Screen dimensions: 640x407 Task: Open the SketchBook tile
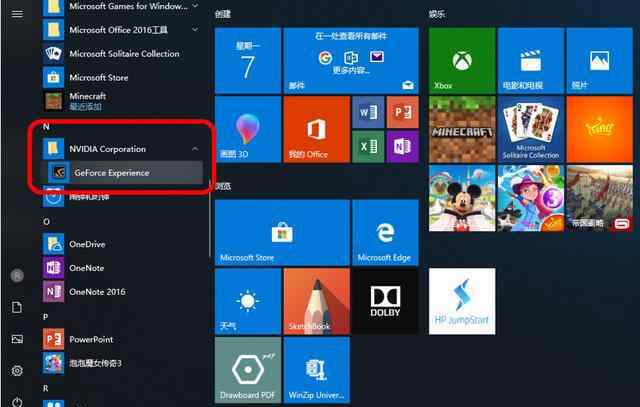point(317,301)
